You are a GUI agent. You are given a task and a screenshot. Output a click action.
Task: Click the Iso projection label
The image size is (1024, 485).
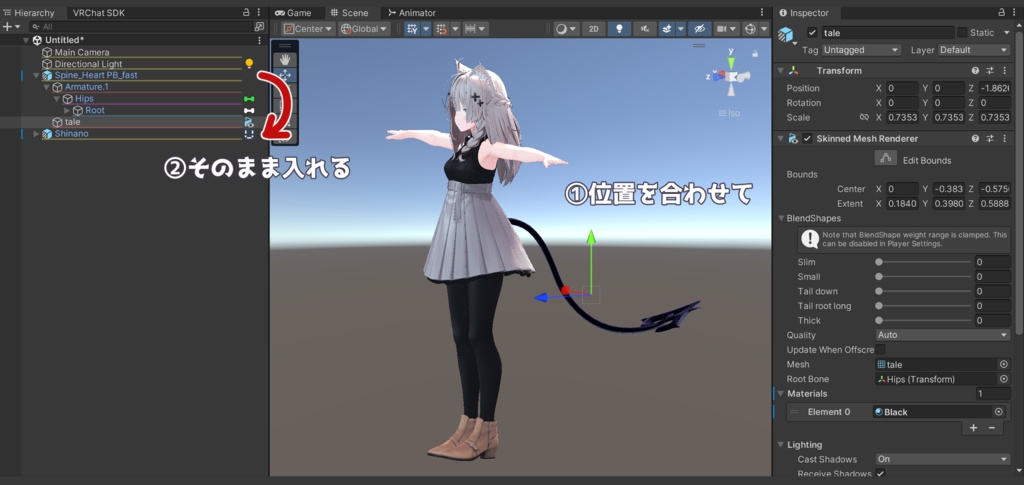tap(729, 113)
